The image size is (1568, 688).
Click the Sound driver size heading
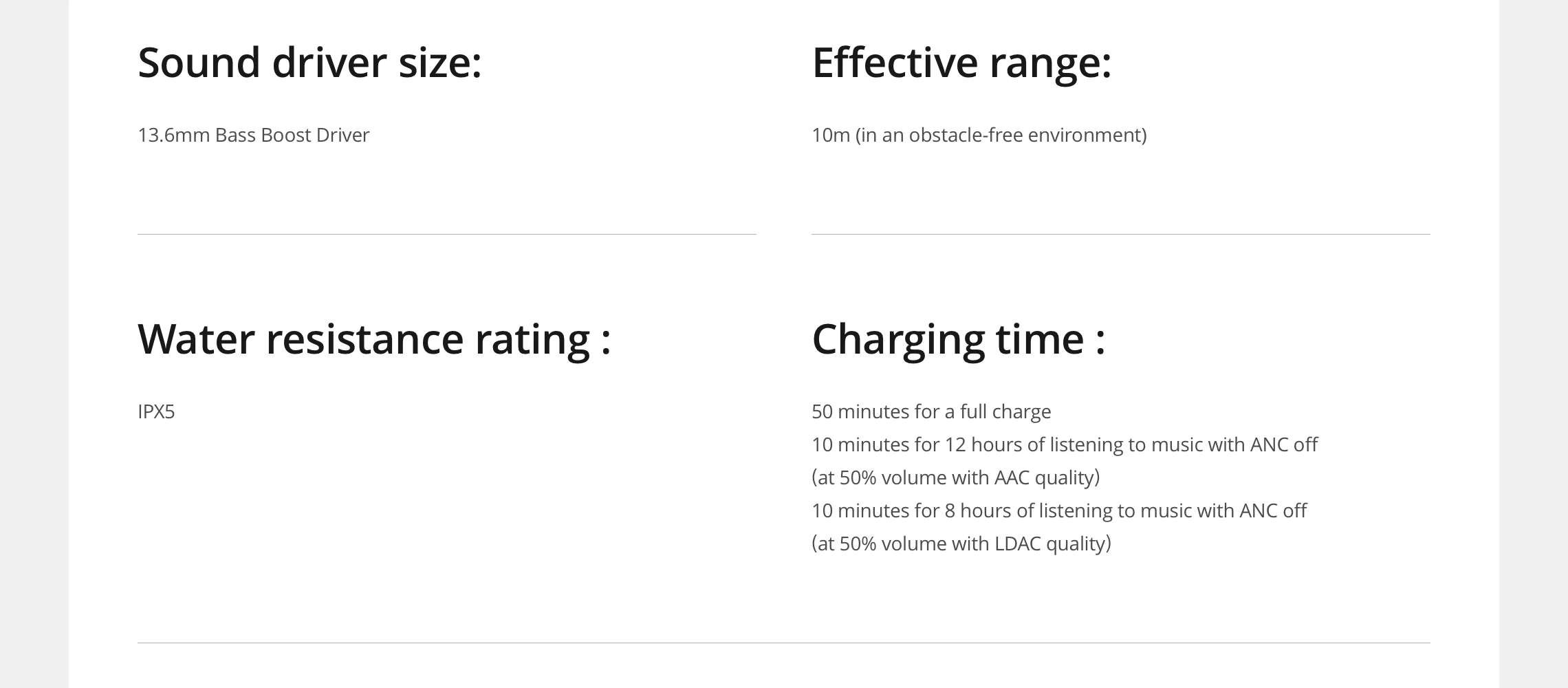coord(309,63)
